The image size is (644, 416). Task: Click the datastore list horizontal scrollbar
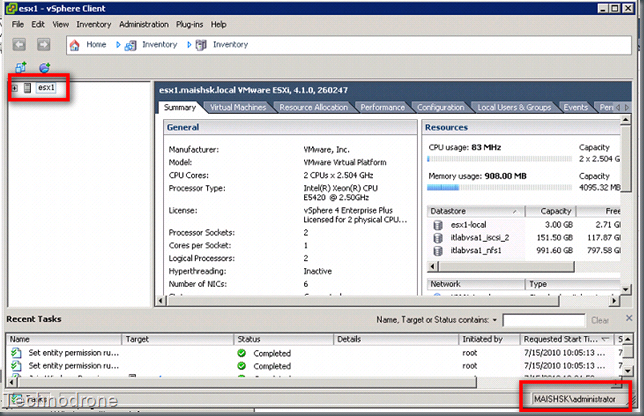[506, 267]
